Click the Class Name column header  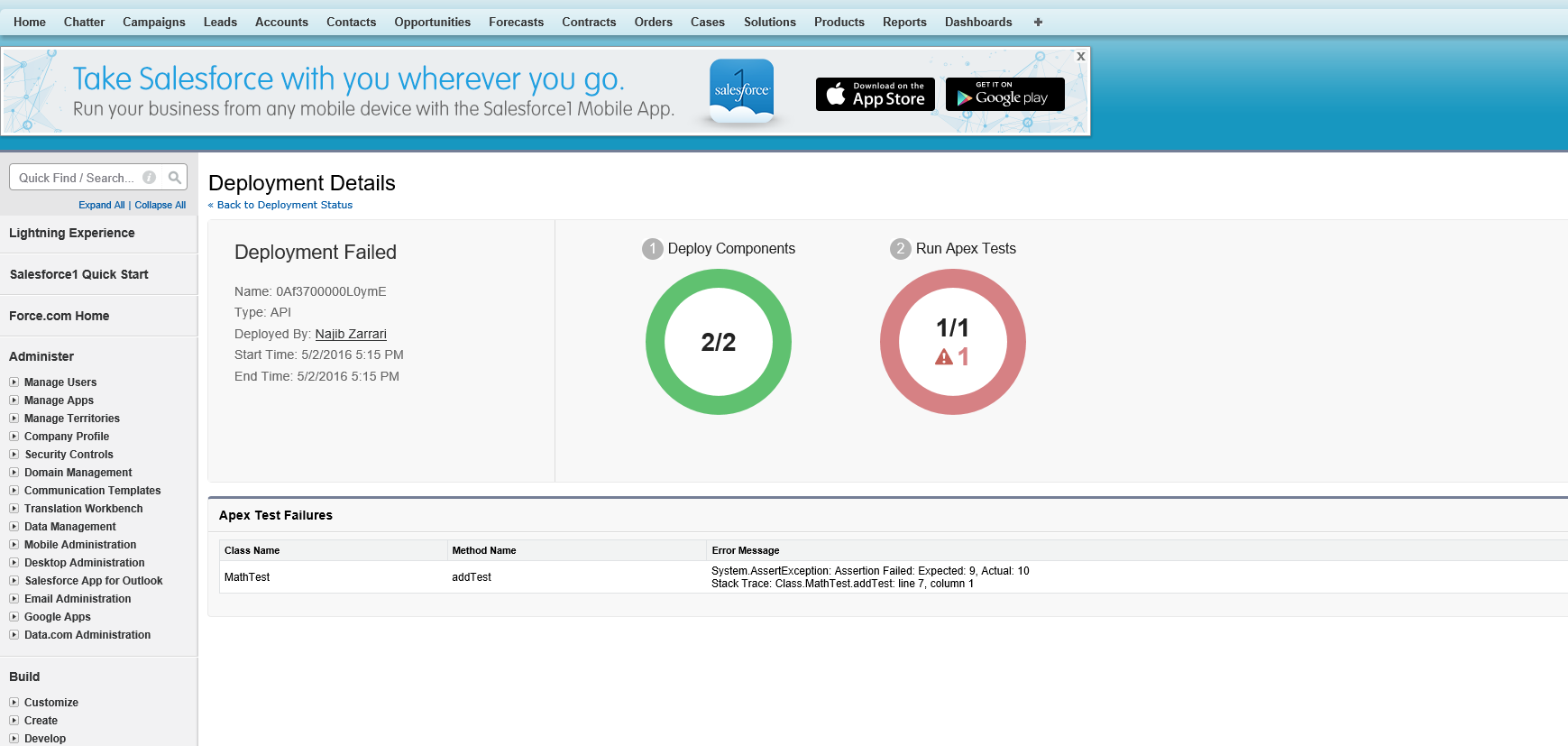coord(252,550)
